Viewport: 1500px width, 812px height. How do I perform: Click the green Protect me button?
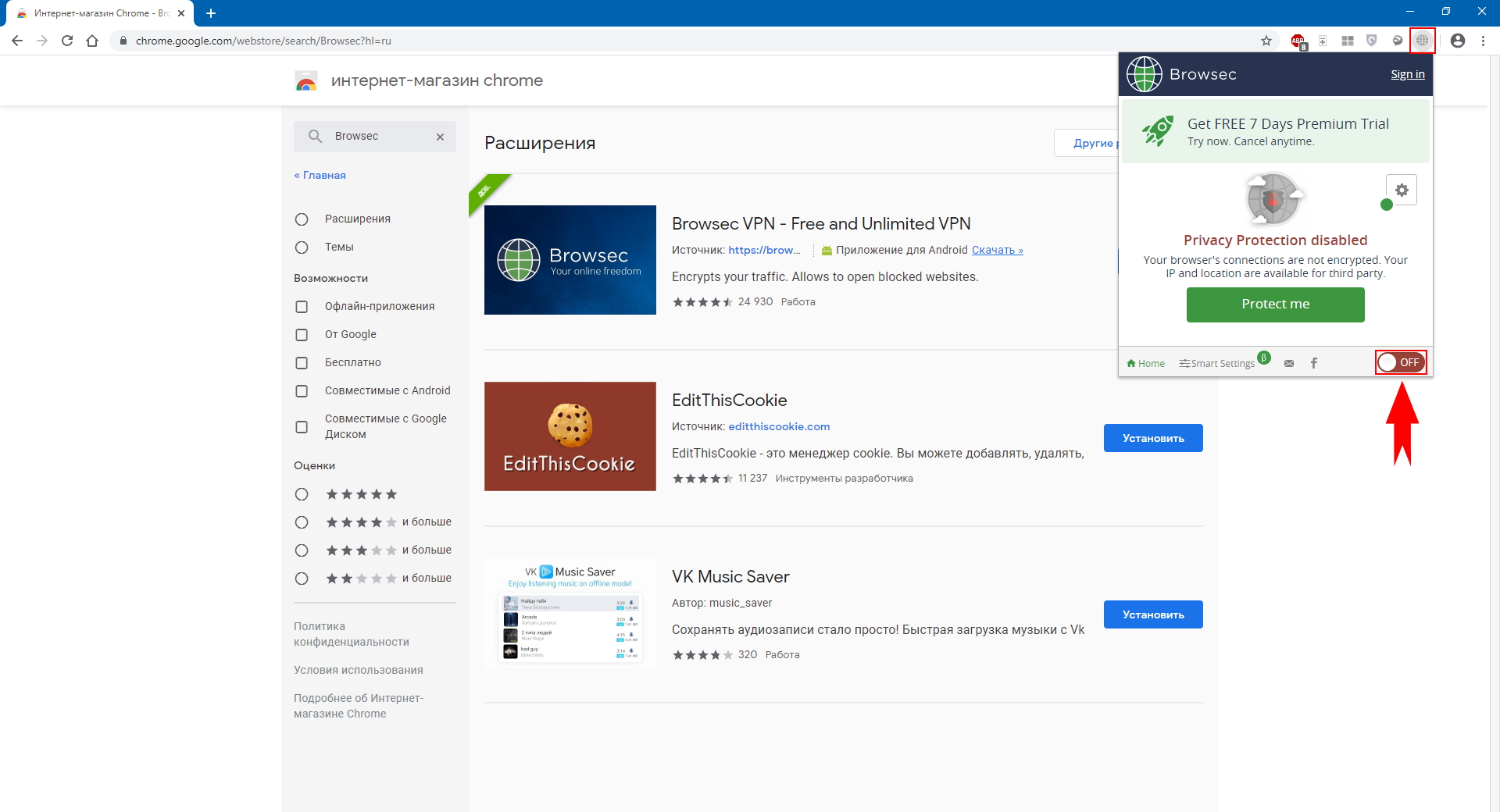tap(1275, 304)
